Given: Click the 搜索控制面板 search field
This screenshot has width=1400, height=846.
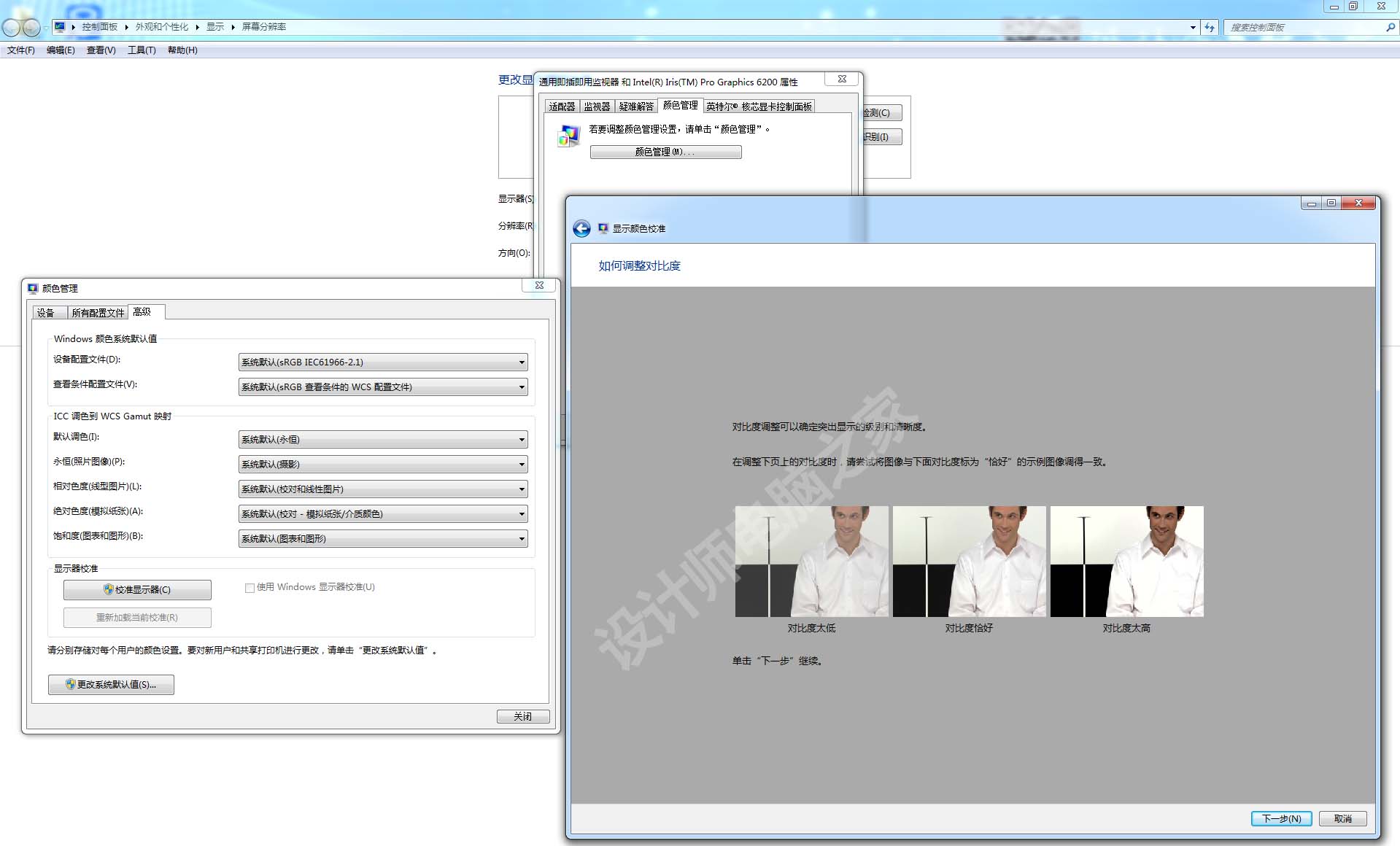Looking at the screenshot, I should coord(1304,28).
